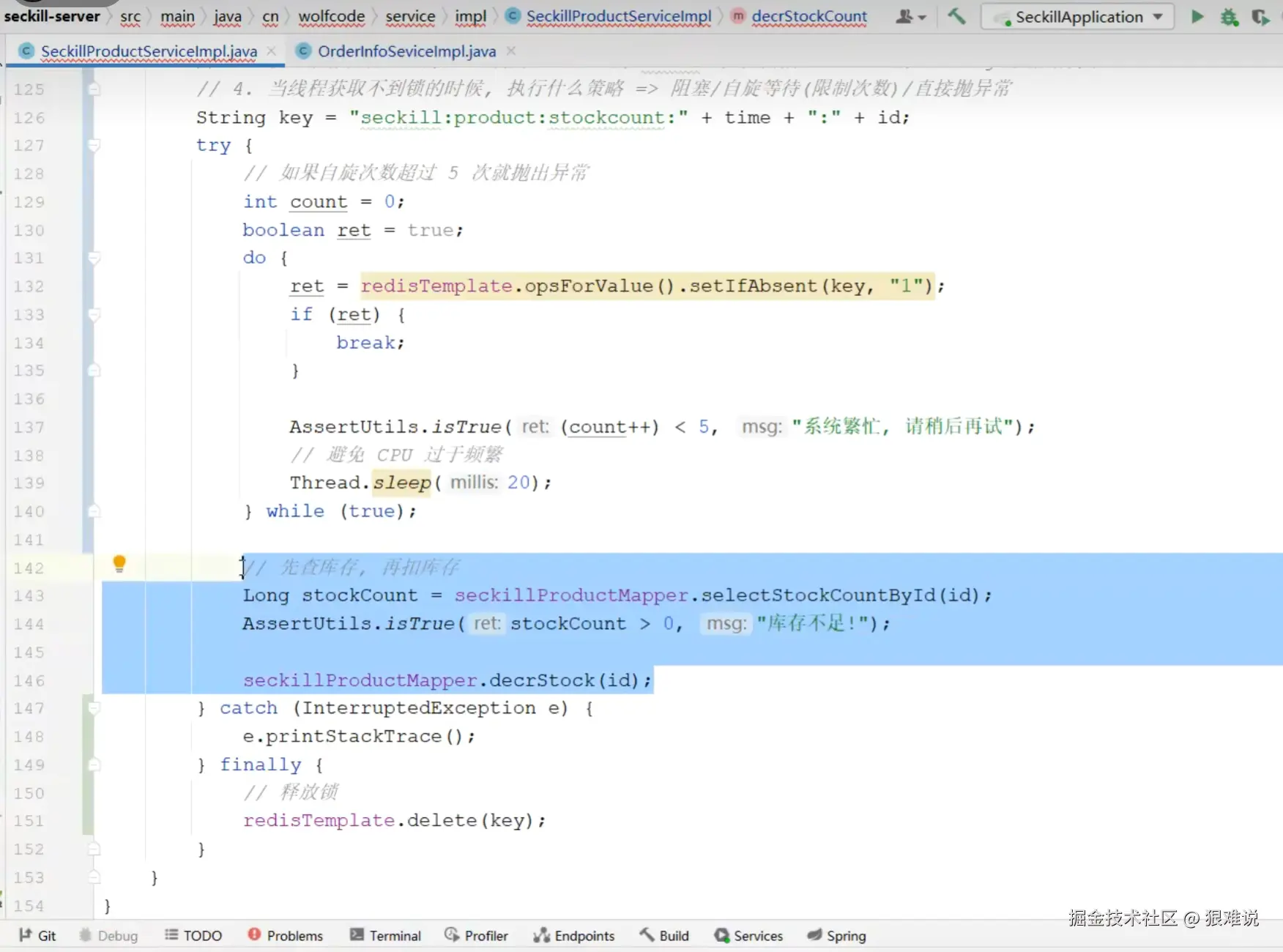
Task: Open the Problems tool window
Action: click(x=286, y=935)
